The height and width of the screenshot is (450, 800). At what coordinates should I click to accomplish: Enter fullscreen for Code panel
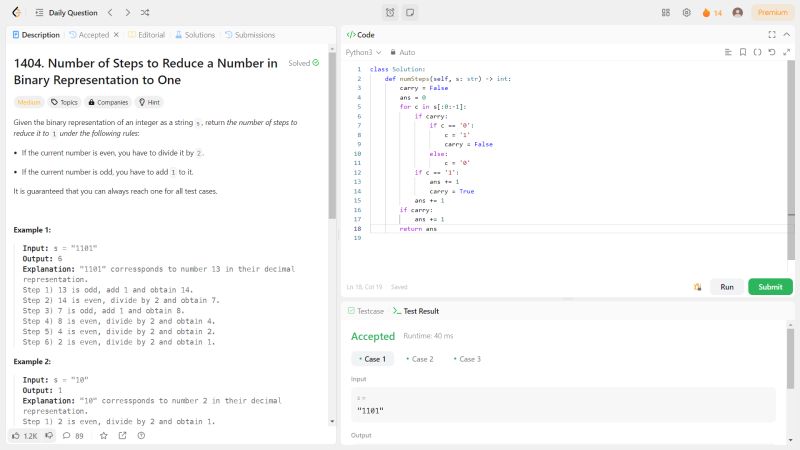click(772, 35)
